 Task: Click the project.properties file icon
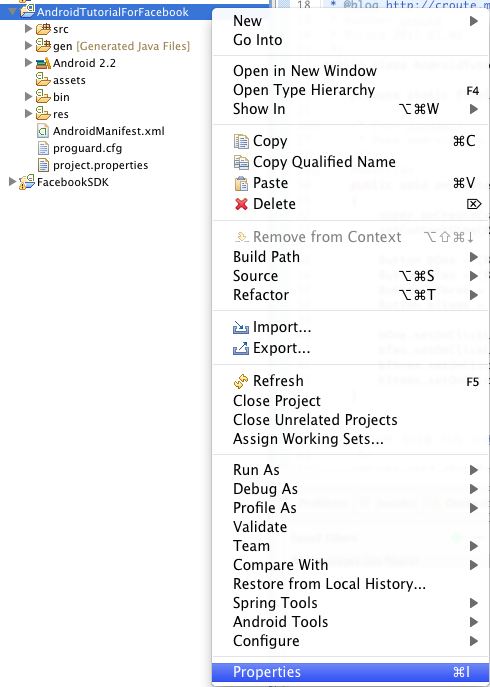(43, 165)
